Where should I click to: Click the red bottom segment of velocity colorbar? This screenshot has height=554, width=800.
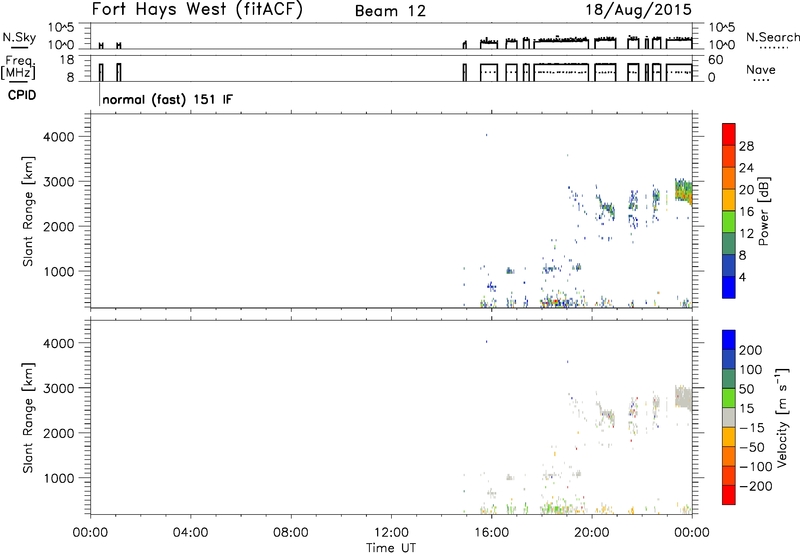pos(729,495)
